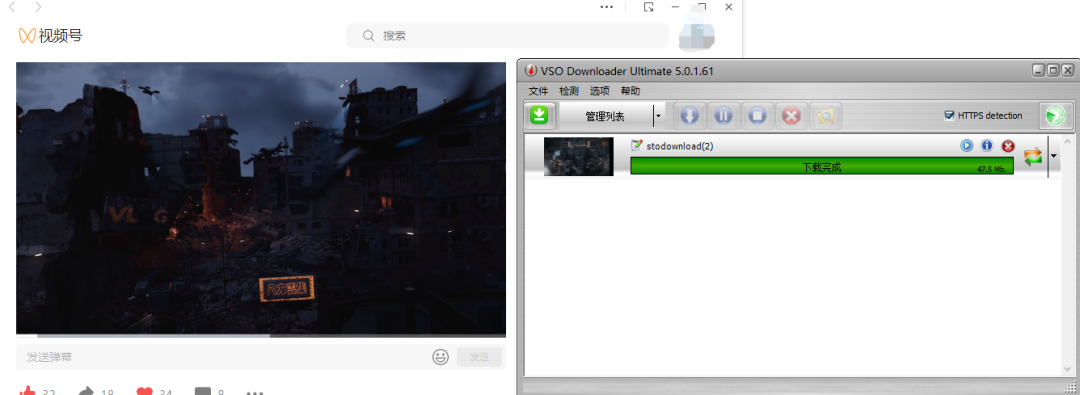Delete stodownload(2) with its red X icon
Image resolution: width=1080 pixels, height=395 pixels.
(1008, 145)
